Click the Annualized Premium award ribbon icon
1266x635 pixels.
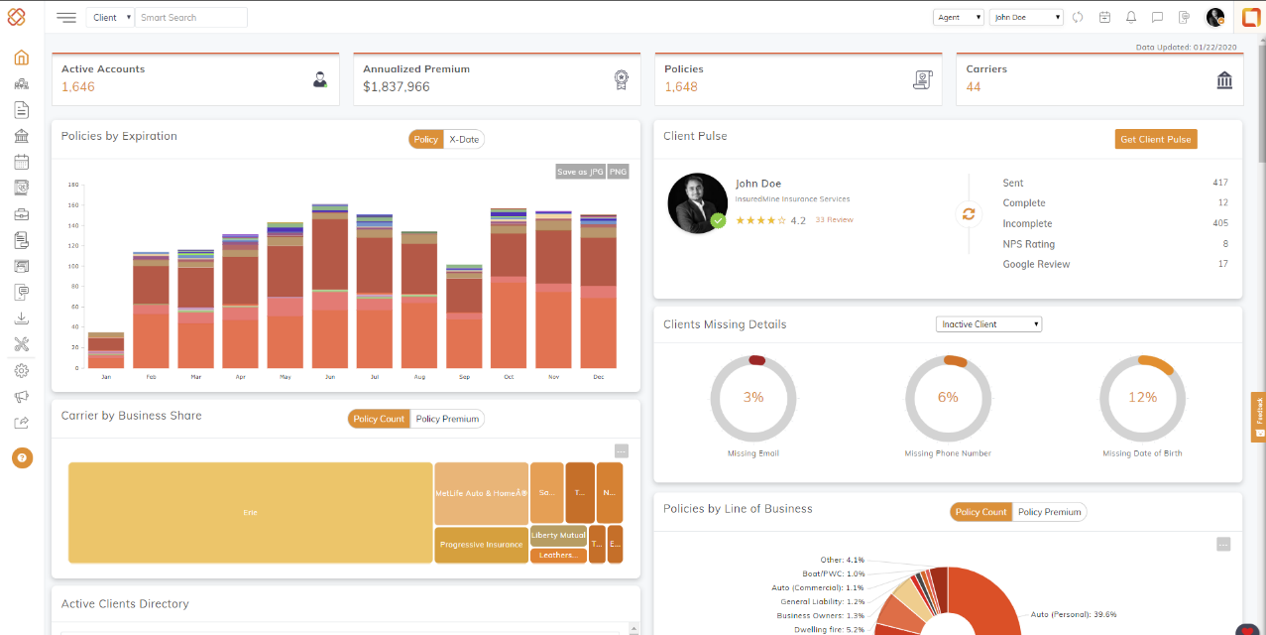[621, 80]
